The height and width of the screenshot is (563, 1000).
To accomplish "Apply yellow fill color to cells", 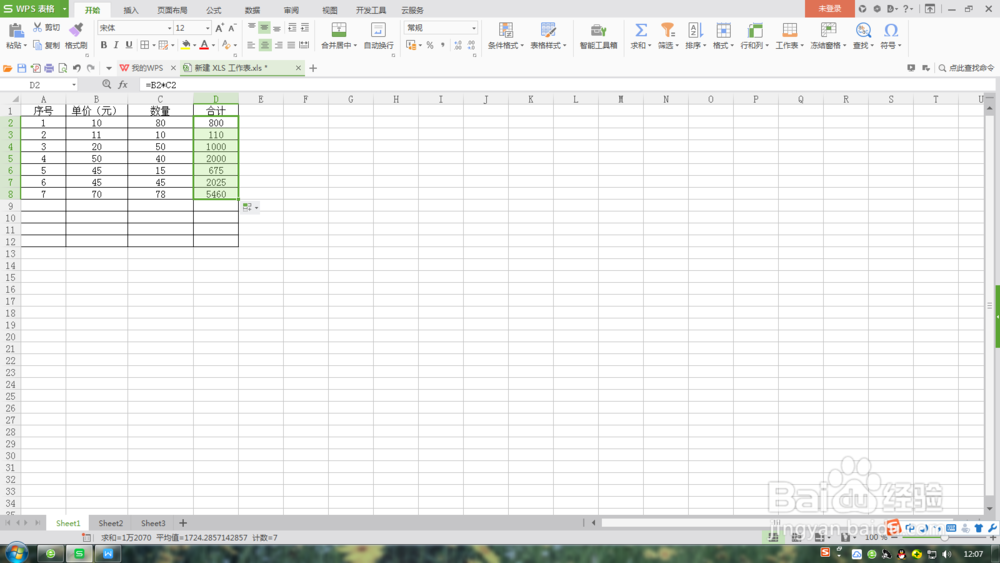I will tap(186, 45).
